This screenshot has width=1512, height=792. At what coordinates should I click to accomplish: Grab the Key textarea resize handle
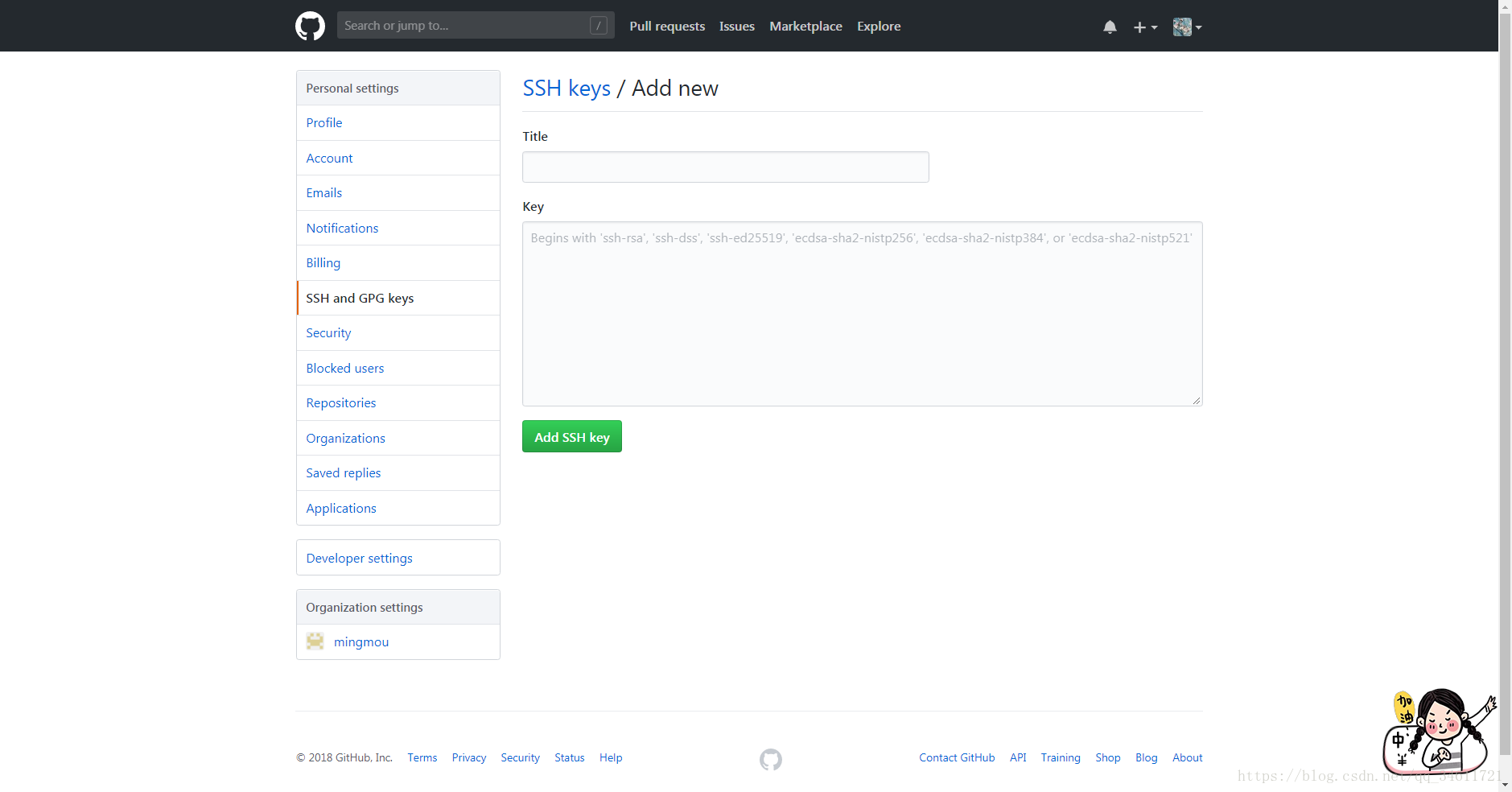point(1197,400)
